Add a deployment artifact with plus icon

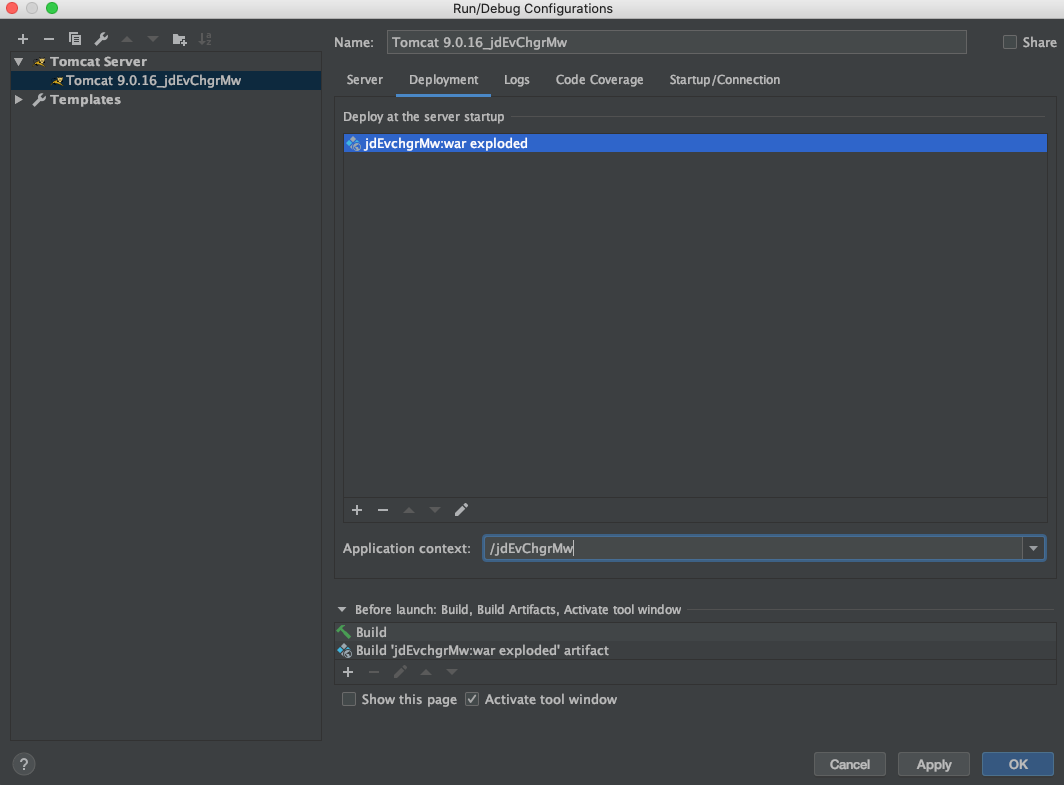coord(357,510)
